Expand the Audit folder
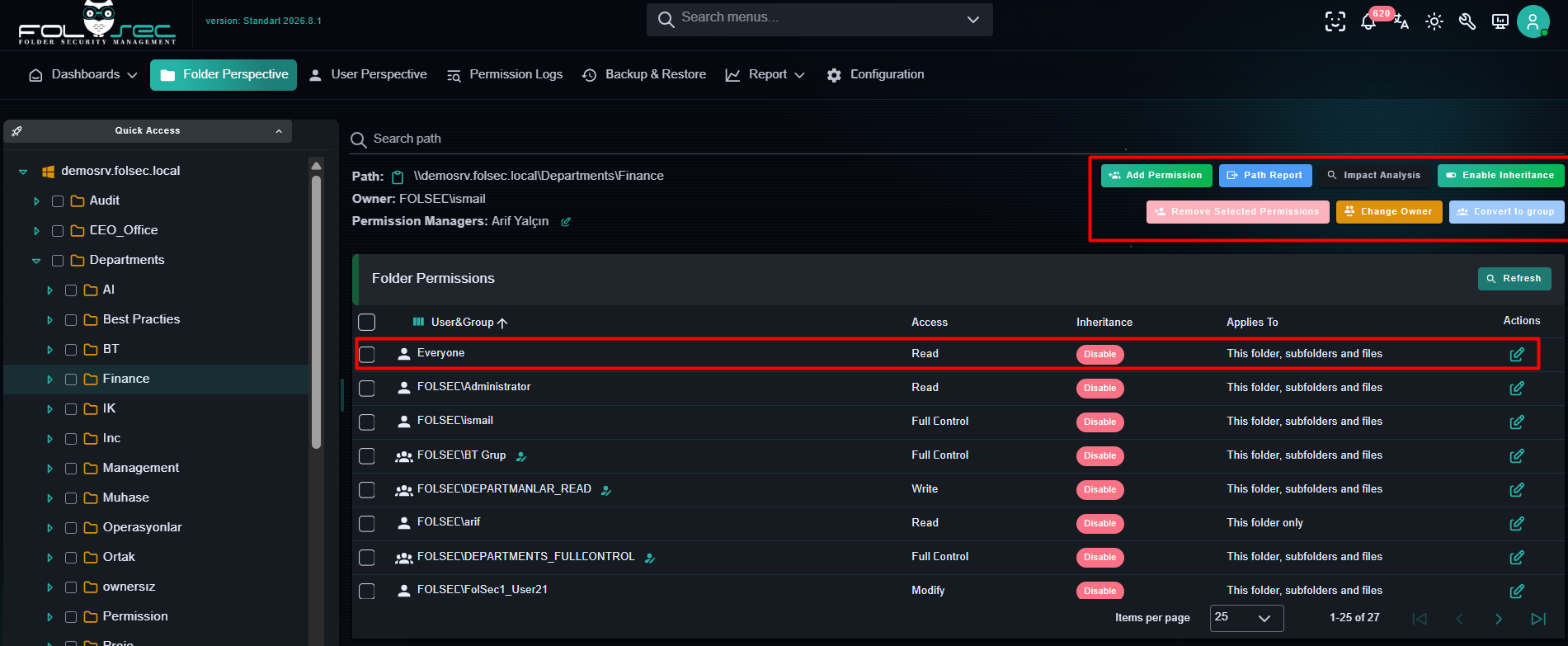The image size is (1568, 646). pos(36,200)
